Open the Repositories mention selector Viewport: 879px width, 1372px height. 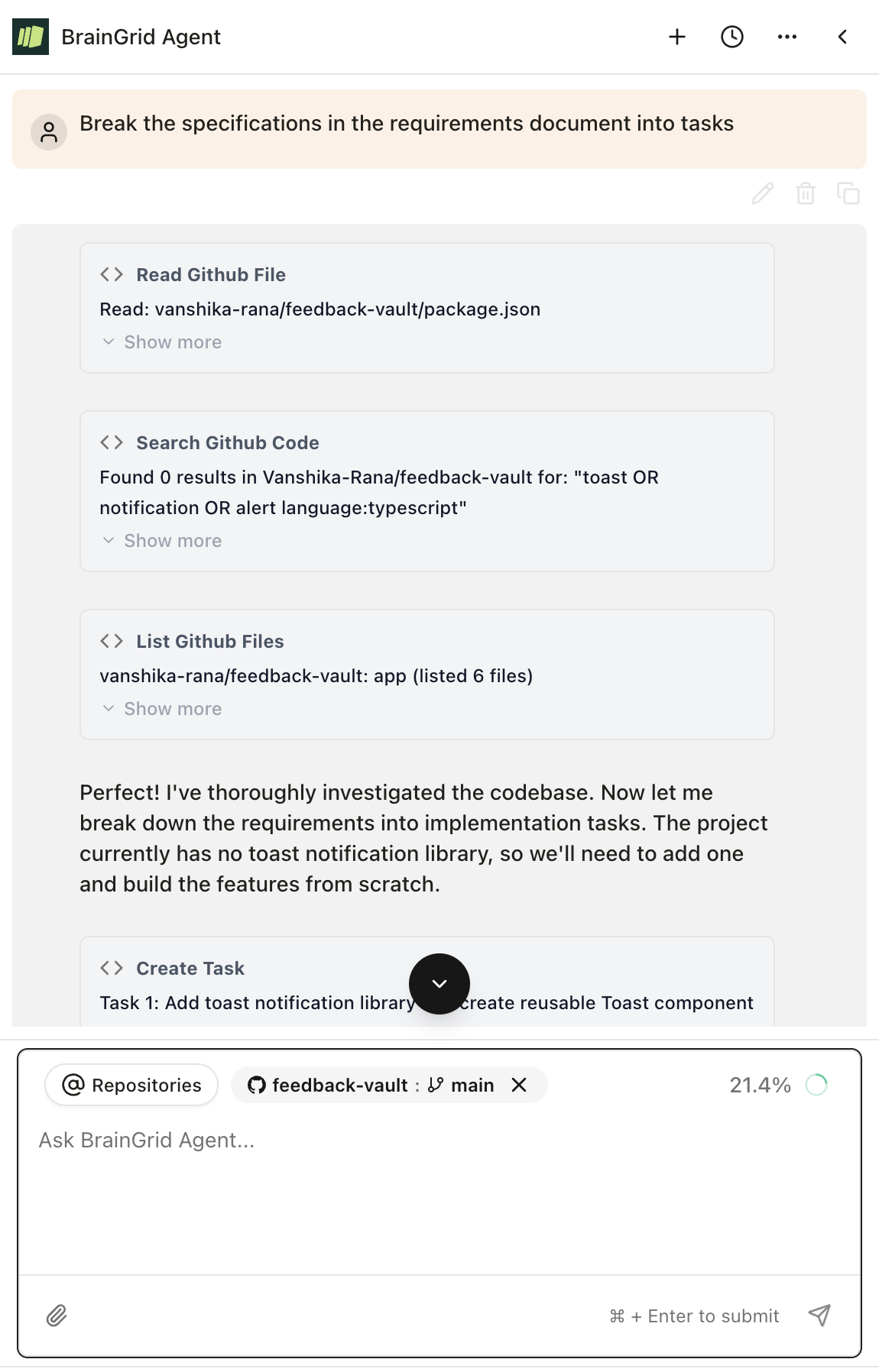click(130, 1085)
